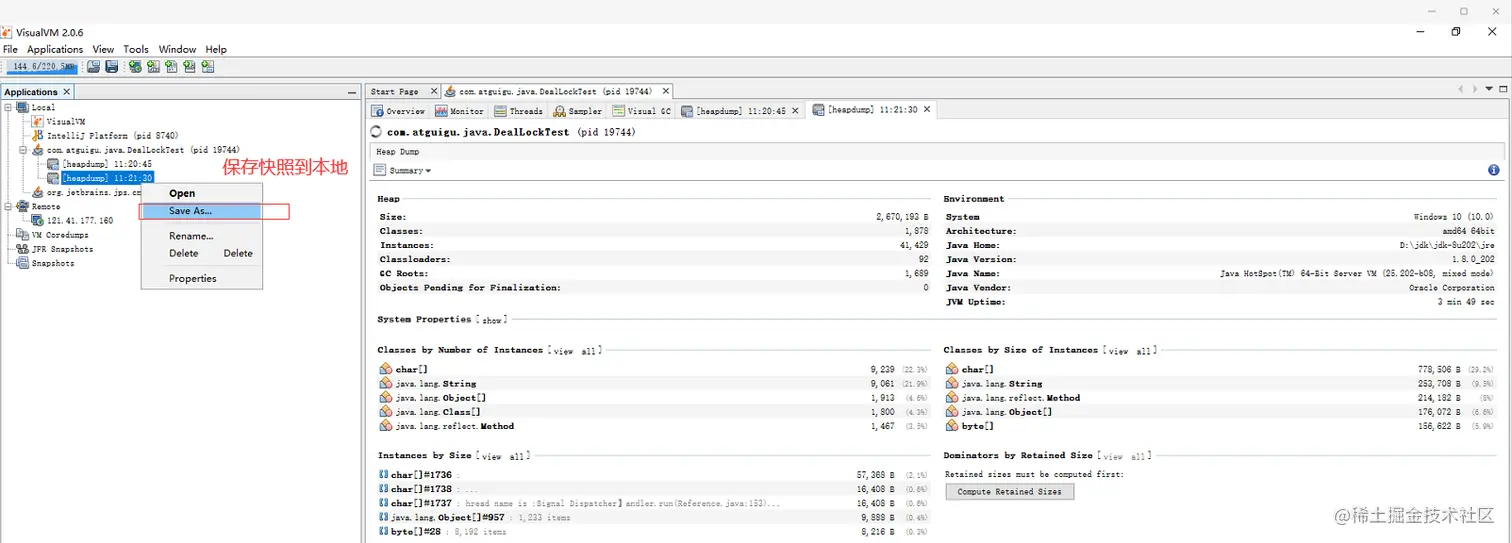Open the File menu

click(11, 49)
